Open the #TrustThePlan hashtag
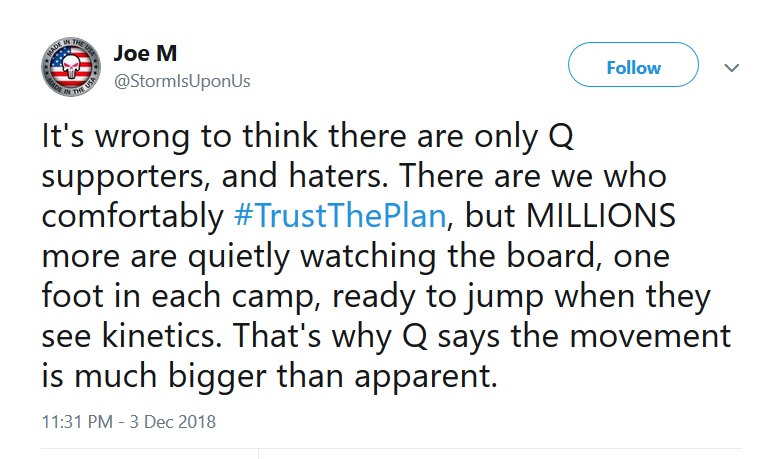Screen dimensions: 783x459 click(x=340, y=216)
